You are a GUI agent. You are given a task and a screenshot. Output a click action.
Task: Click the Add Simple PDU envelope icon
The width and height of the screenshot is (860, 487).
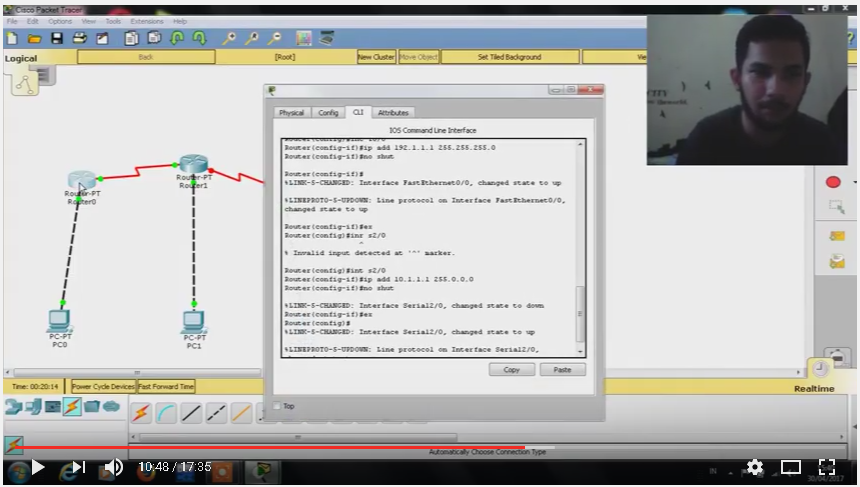click(x=837, y=236)
